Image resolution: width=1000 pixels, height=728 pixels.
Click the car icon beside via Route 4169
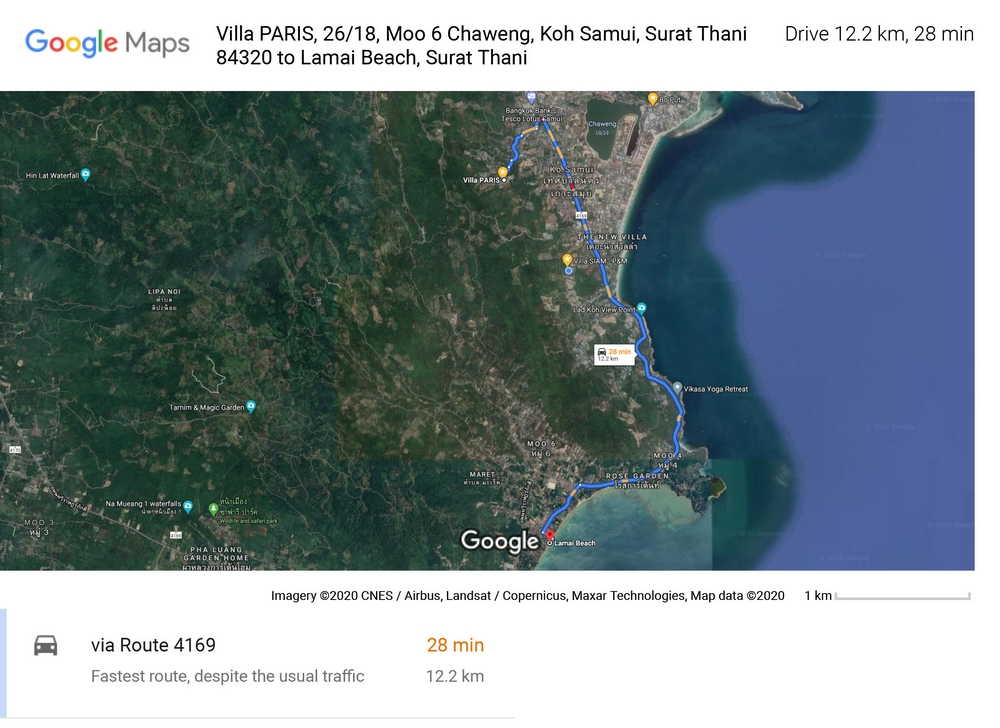tap(44, 645)
